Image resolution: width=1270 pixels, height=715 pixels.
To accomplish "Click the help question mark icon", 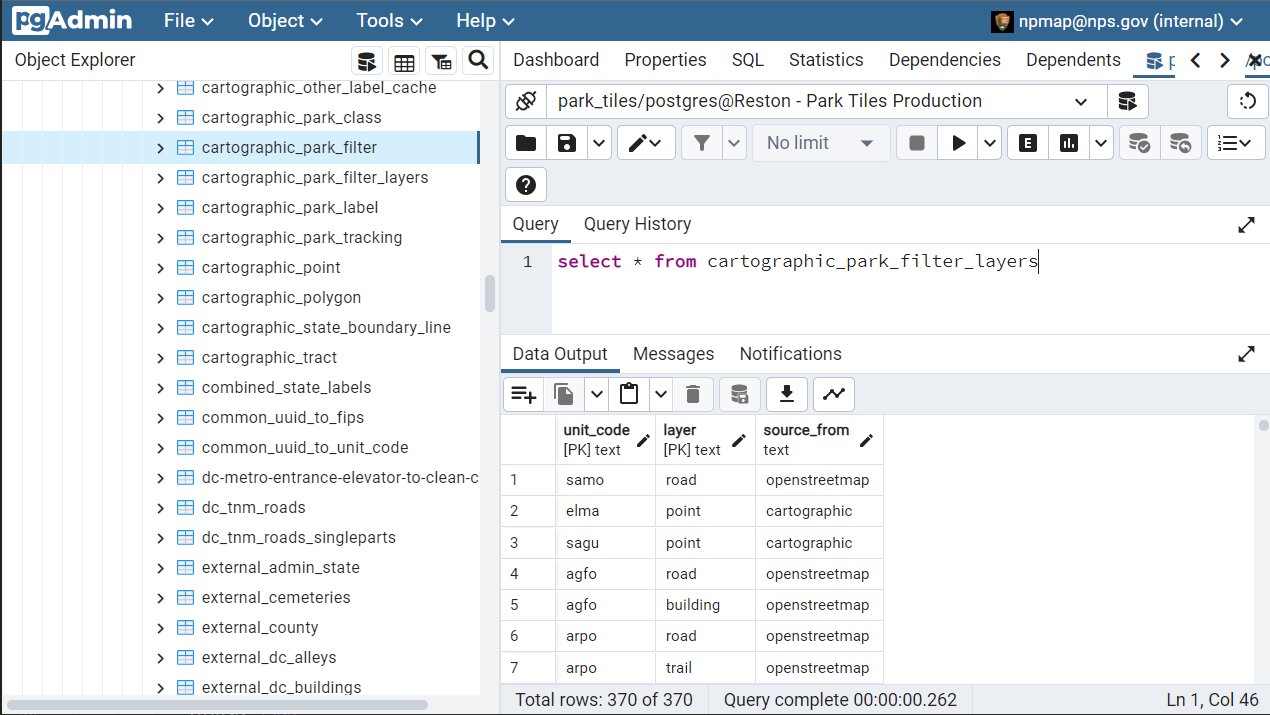I will (x=526, y=184).
